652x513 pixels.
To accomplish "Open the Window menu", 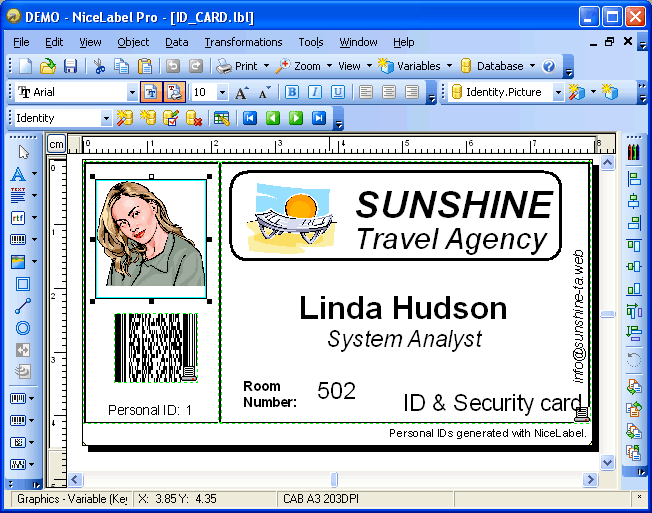I will (x=358, y=42).
